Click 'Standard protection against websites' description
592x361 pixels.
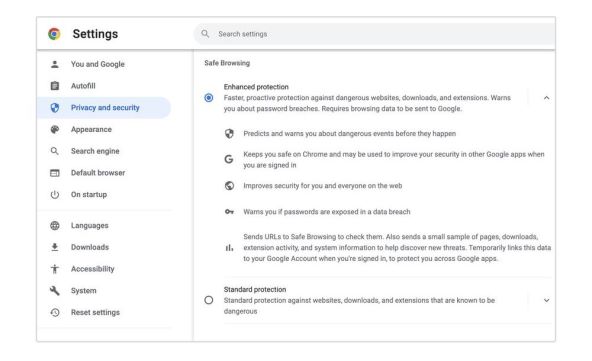(x=359, y=306)
